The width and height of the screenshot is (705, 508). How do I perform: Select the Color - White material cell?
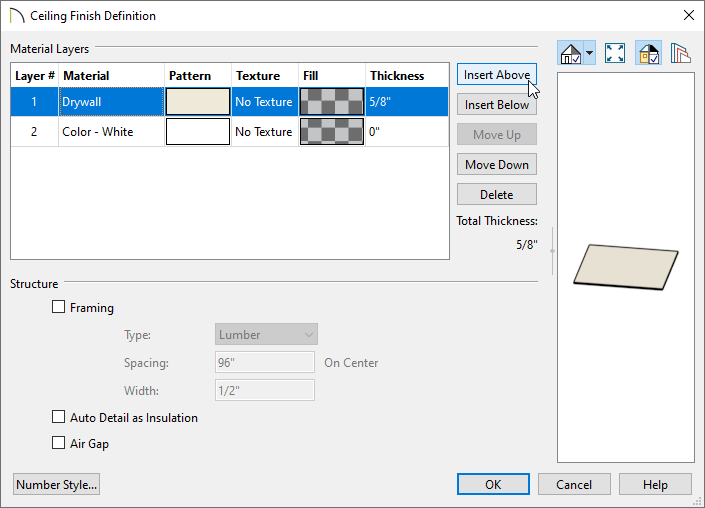click(112, 132)
